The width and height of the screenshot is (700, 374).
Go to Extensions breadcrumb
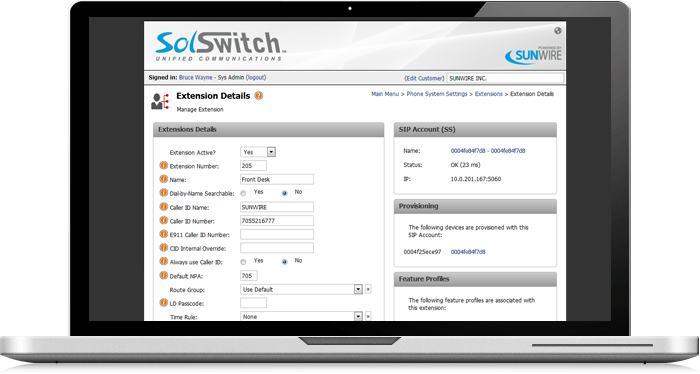pyautogui.click(x=488, y=94)
